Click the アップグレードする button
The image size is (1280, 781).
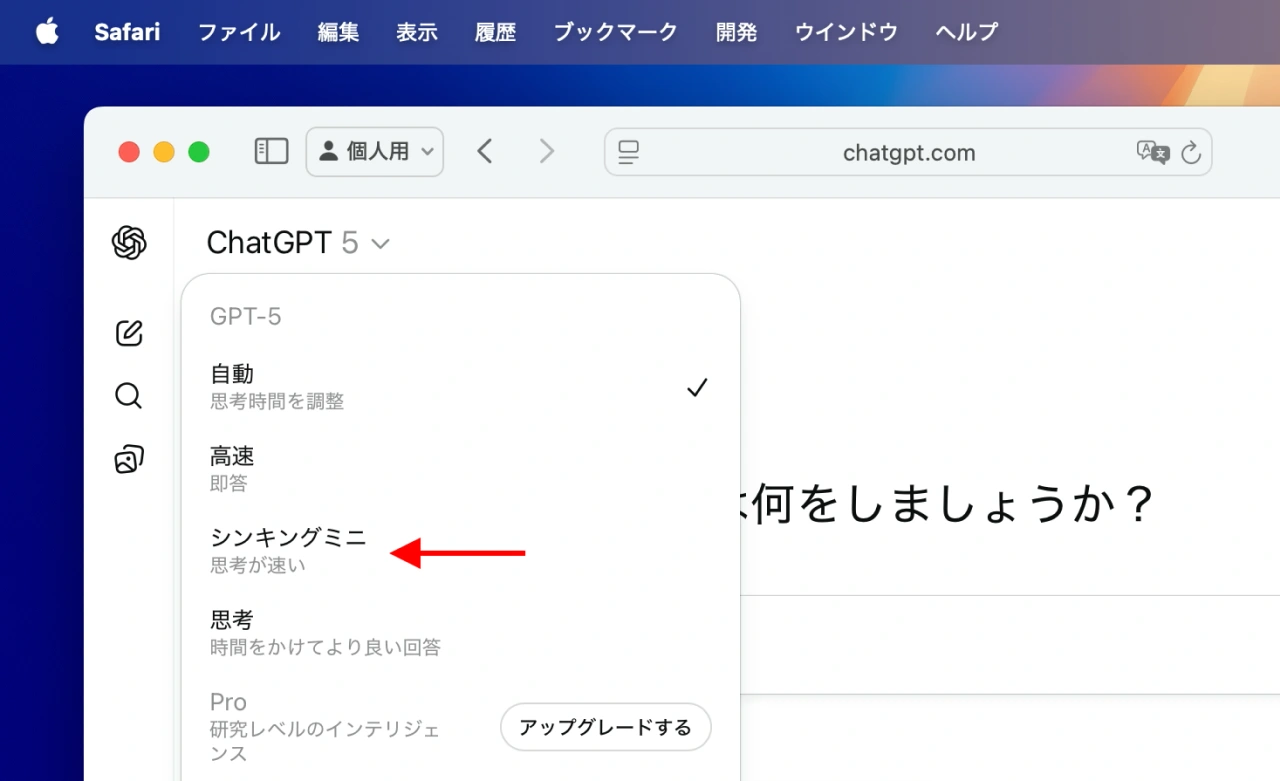tap(605, 727)
